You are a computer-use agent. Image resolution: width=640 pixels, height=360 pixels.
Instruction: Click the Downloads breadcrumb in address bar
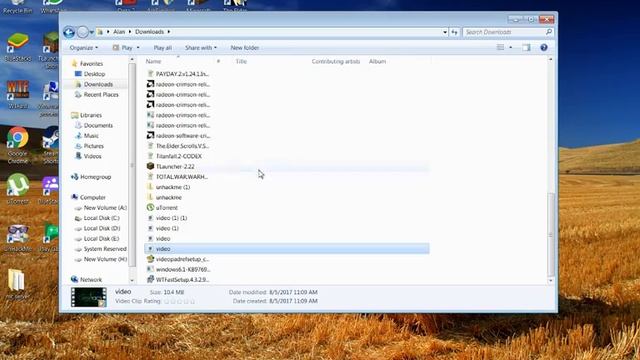[149, 32]
